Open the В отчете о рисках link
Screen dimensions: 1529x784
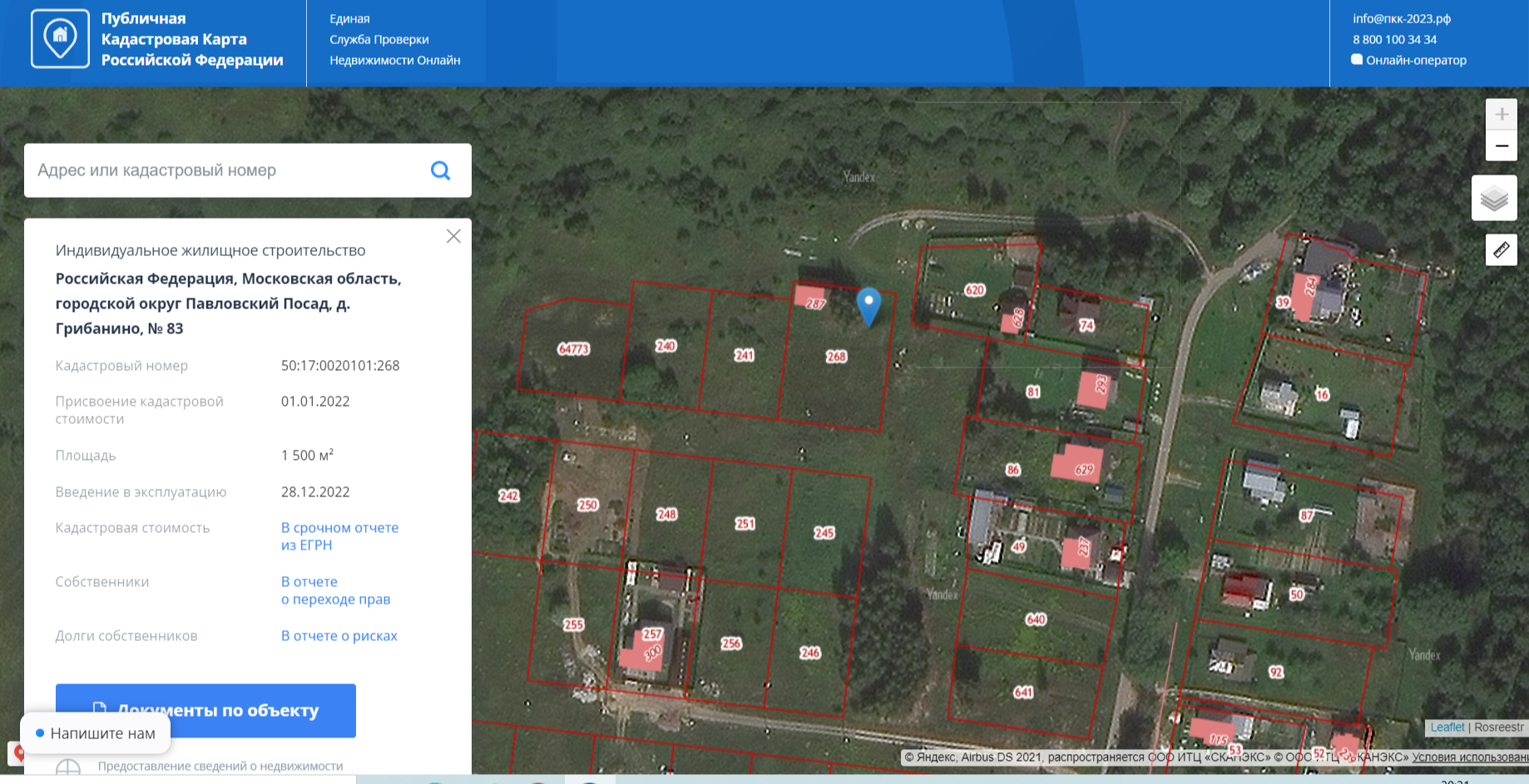(x=339, y=636)
